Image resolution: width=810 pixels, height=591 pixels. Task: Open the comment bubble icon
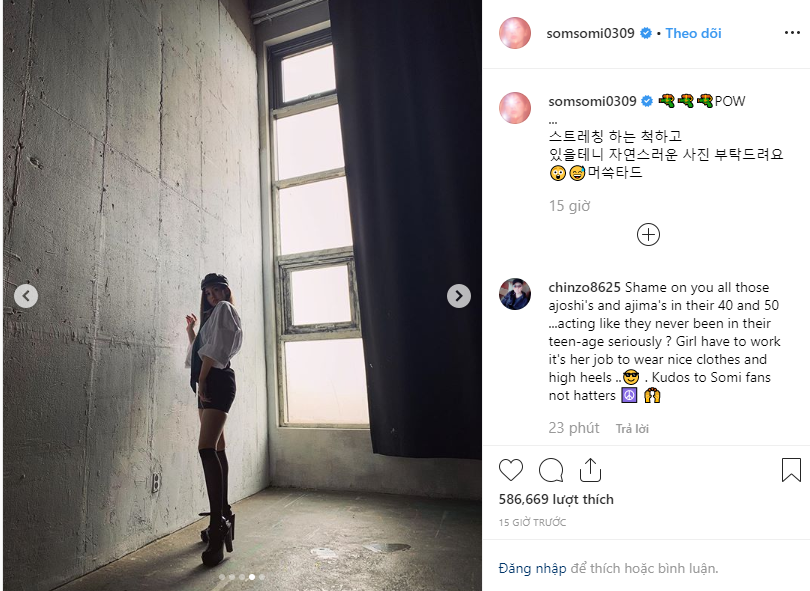551,470
